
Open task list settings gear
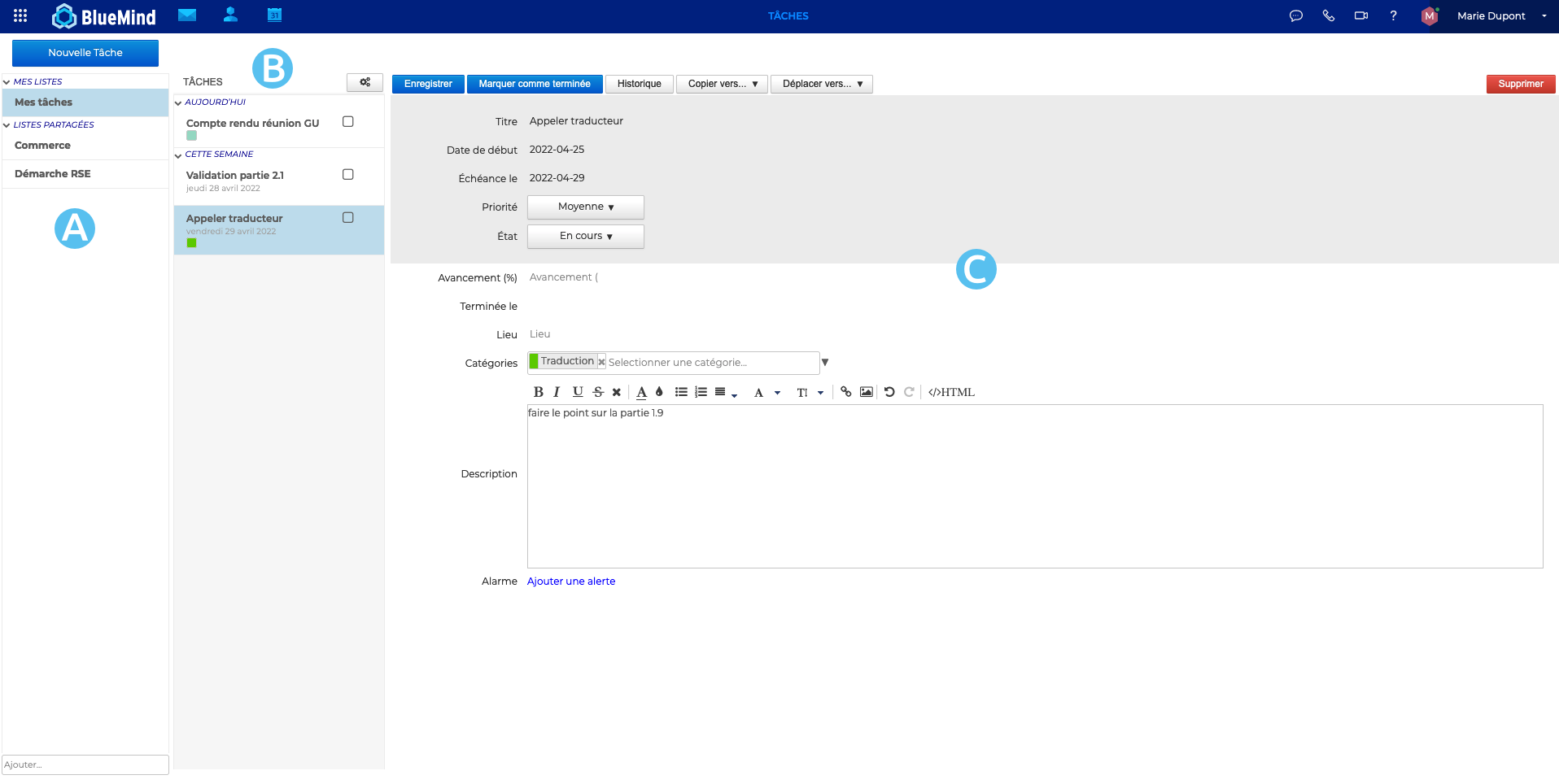365,82
